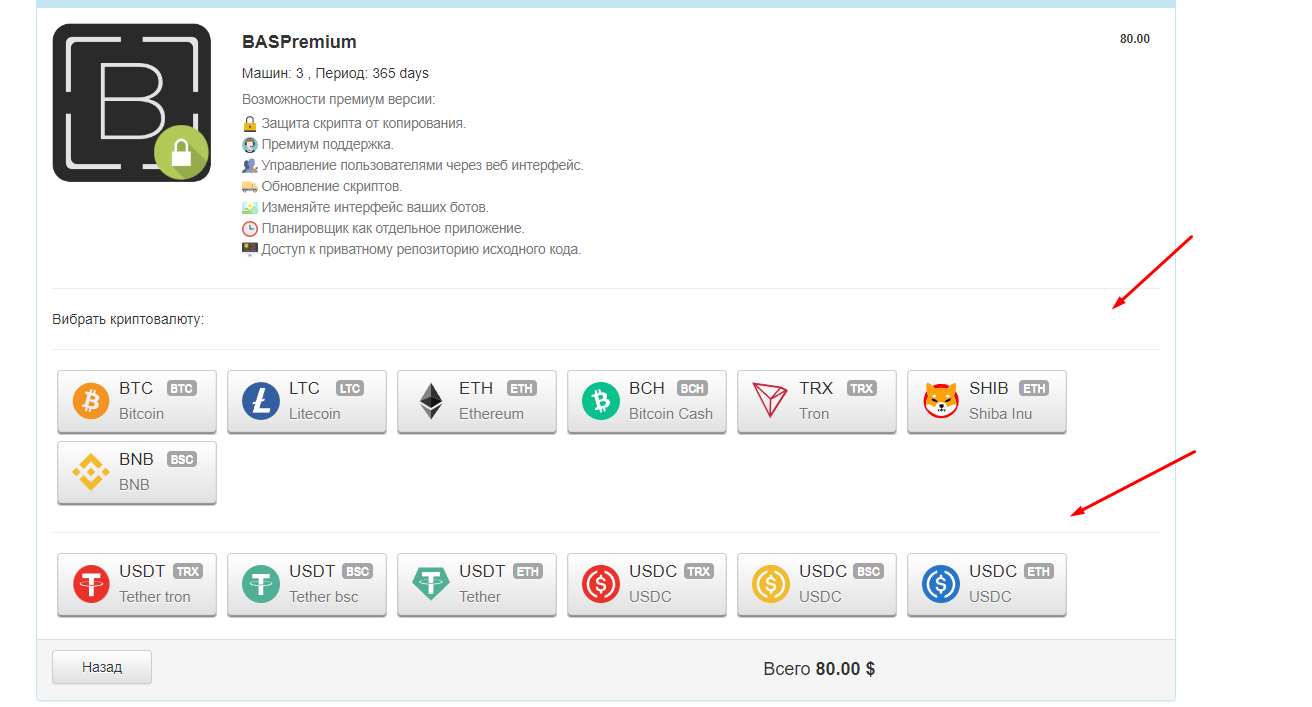
Task: Click the Bitcoin Cash label text
Action: click(671, 414)
